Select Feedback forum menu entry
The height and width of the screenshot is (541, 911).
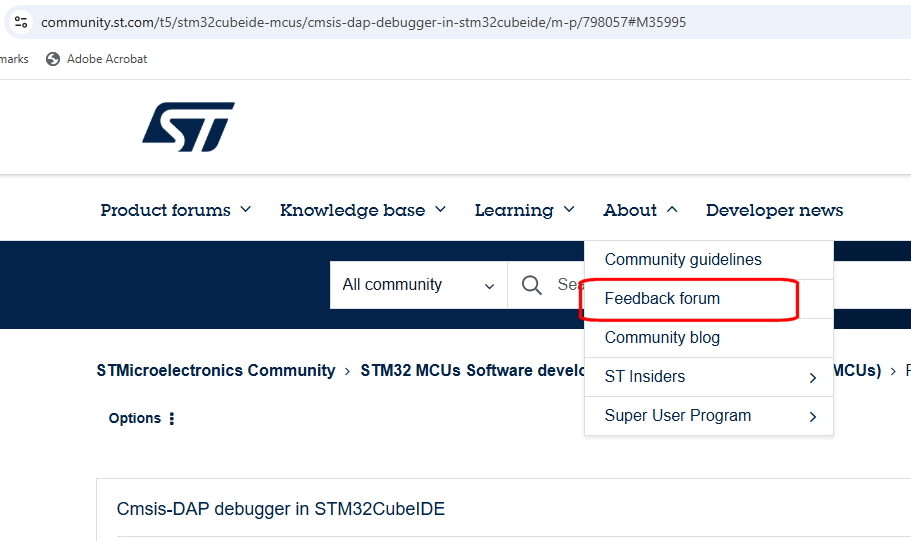point(709,299)
